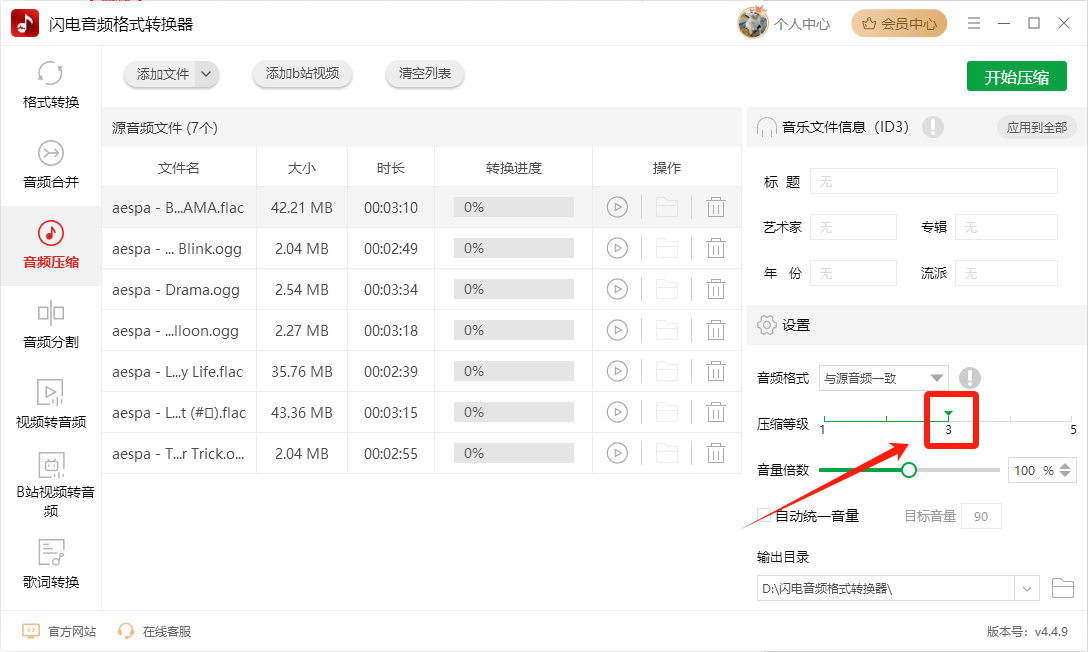The height and width of the screenshot is (652, 1088).
Task: Increase volume percentage with up stepper
Action: coord(1066,465)
